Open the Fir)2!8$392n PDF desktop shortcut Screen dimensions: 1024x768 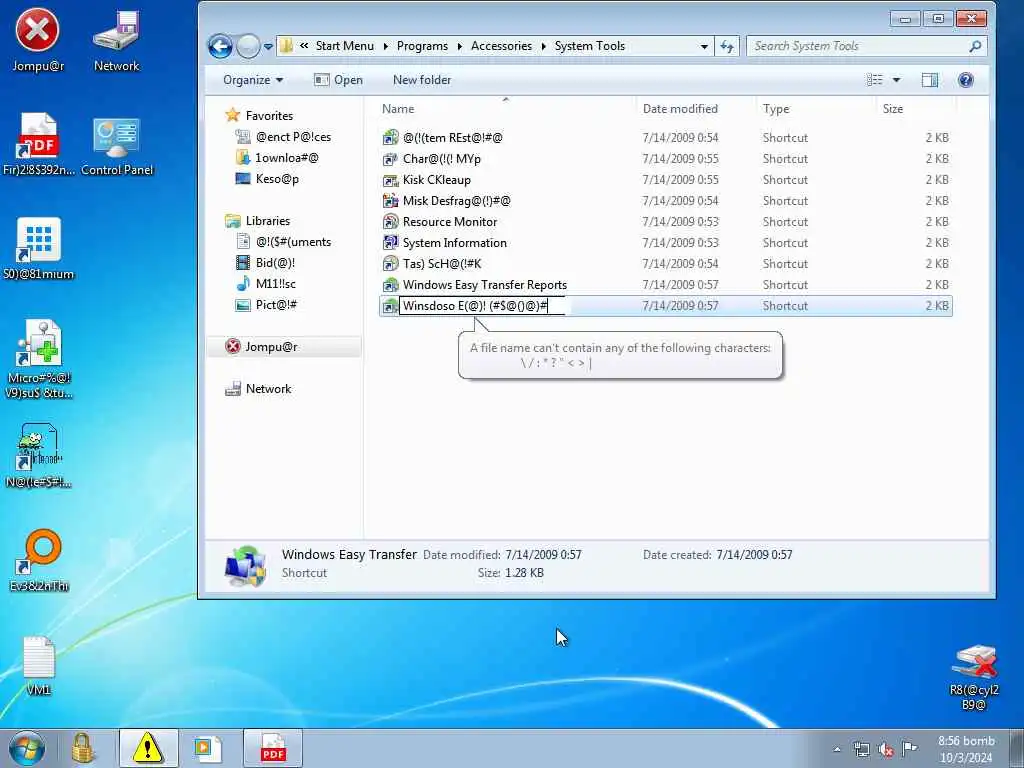(x=39, y=145)
